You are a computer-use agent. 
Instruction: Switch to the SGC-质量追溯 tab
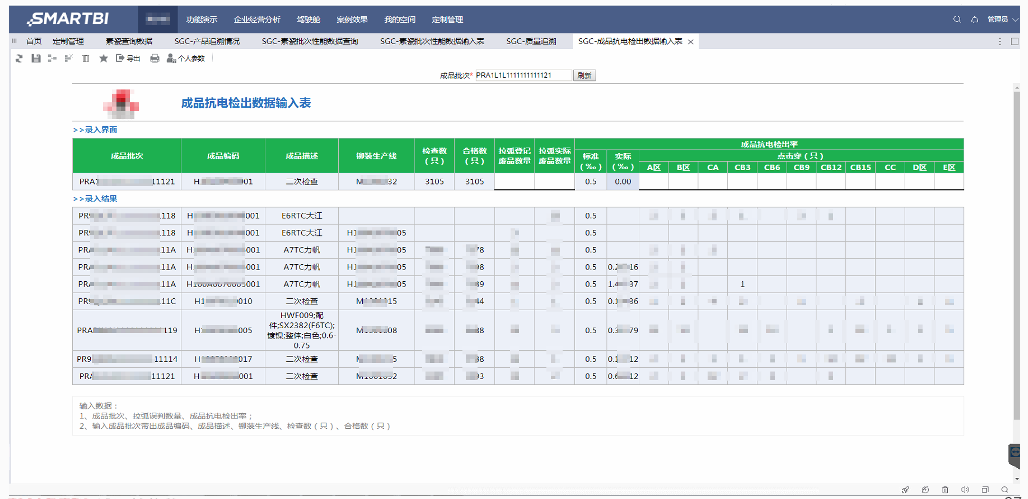click(531, 41)
